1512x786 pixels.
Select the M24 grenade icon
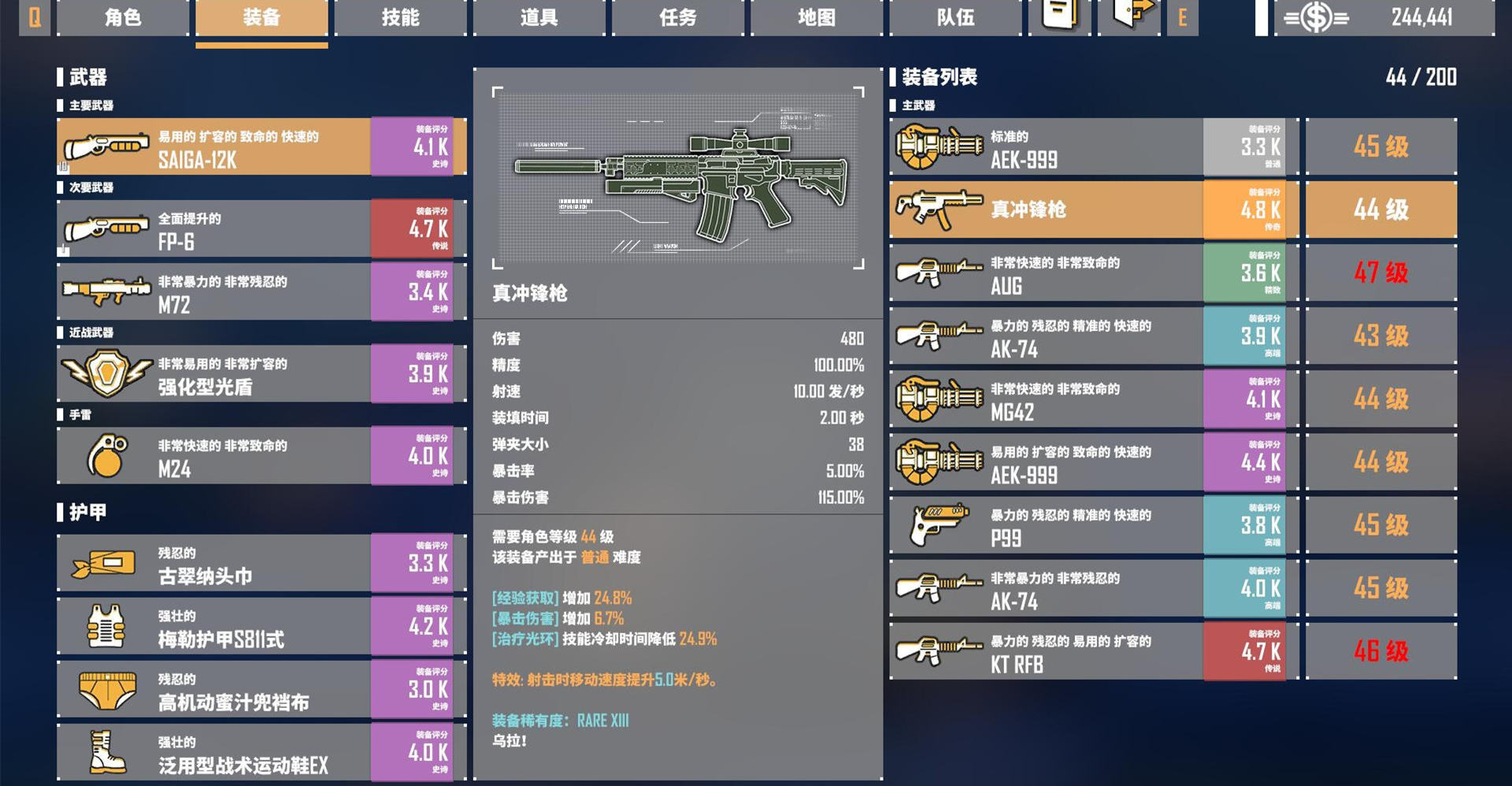point(107,455)
